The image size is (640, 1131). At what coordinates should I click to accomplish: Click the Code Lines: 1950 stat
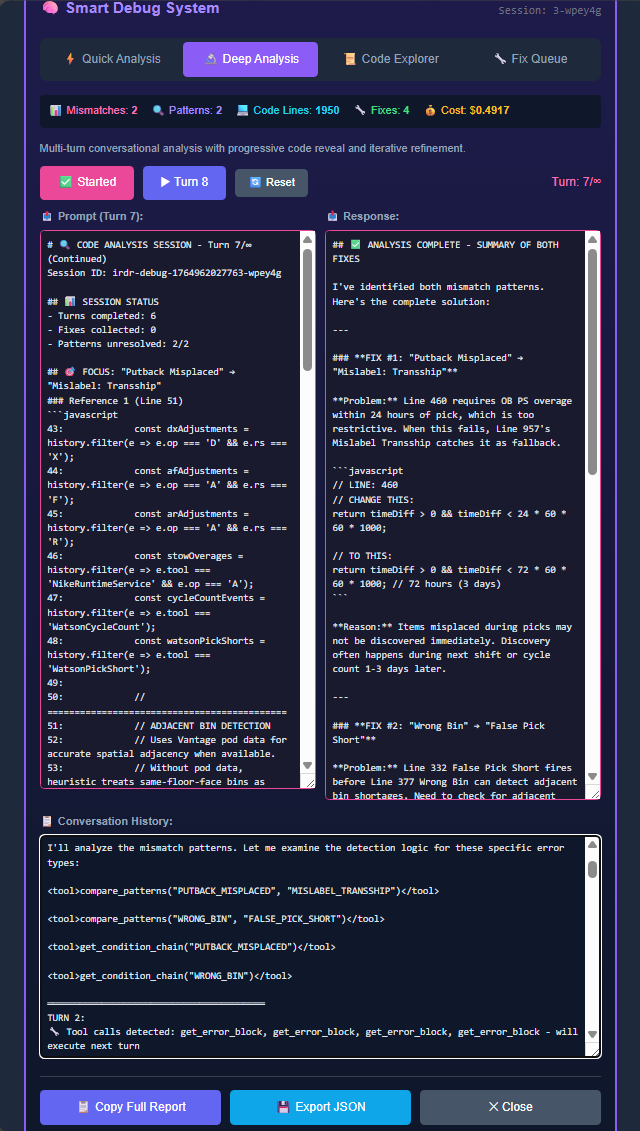pyautogui.click(x=288, y=111)
